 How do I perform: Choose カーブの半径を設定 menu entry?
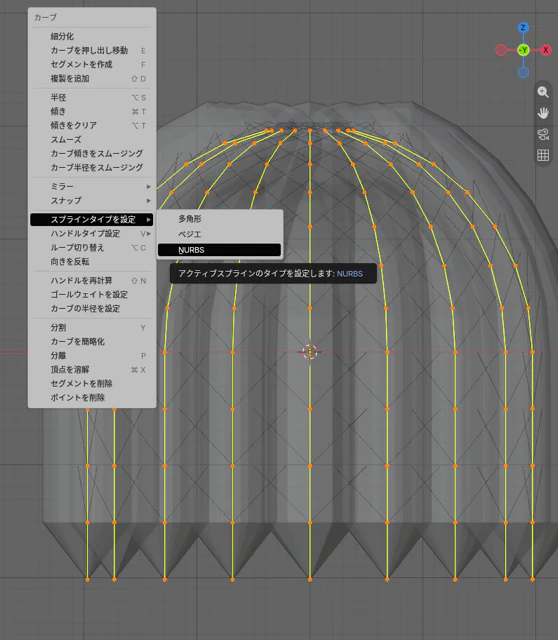[x=92, y=309]
